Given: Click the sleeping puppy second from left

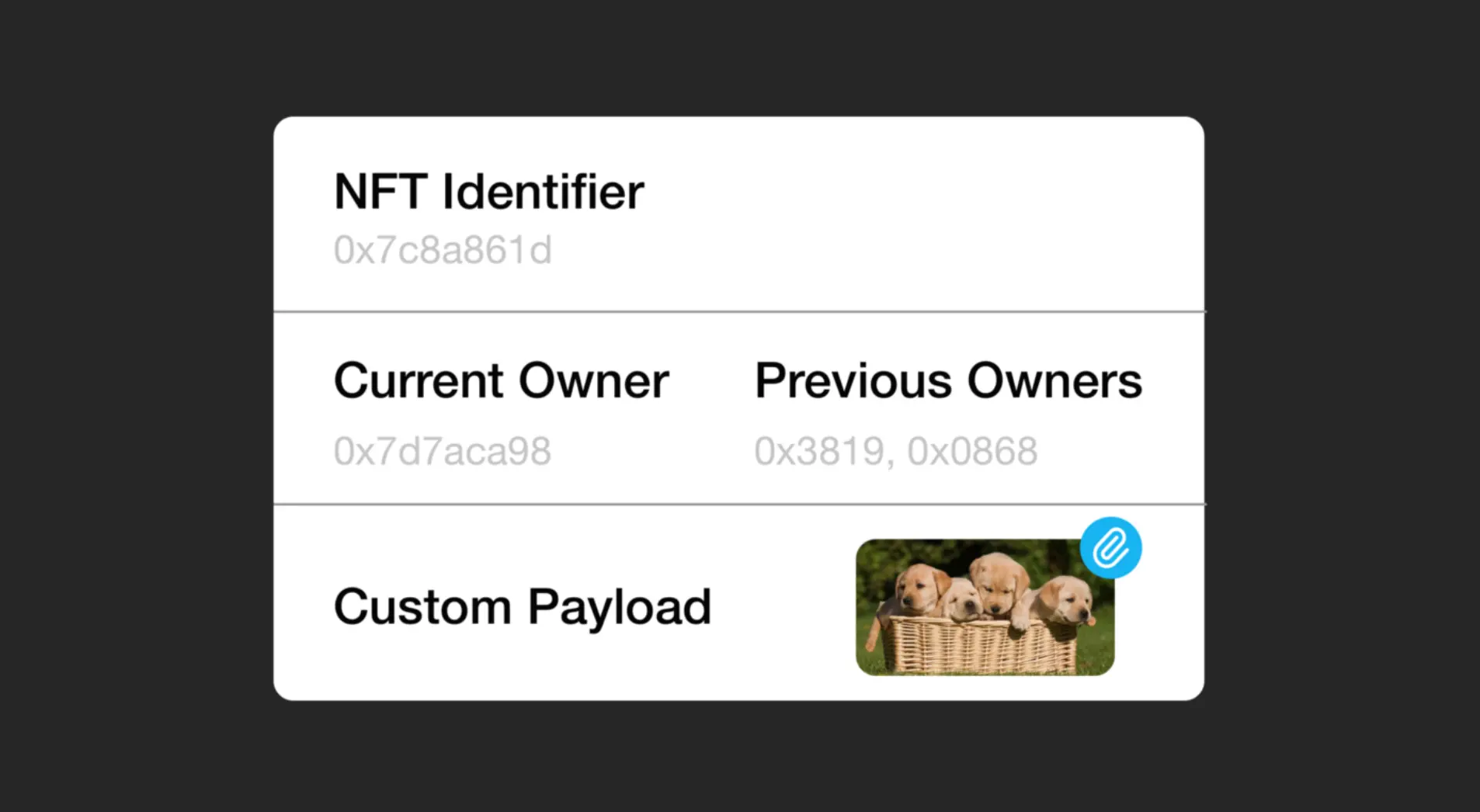Looking at the screenshot, I should (x=961, y=602).
